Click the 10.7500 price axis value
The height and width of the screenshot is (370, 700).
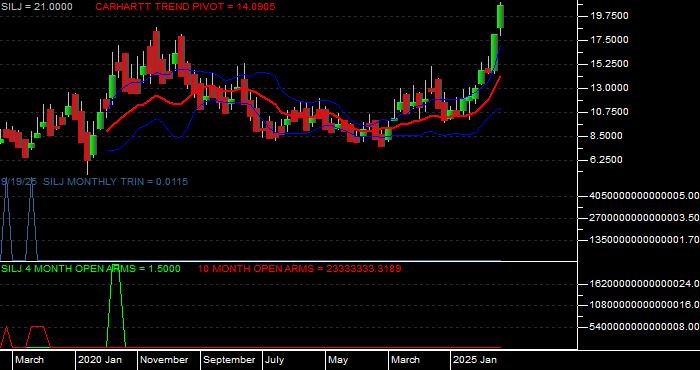point(609,112)
